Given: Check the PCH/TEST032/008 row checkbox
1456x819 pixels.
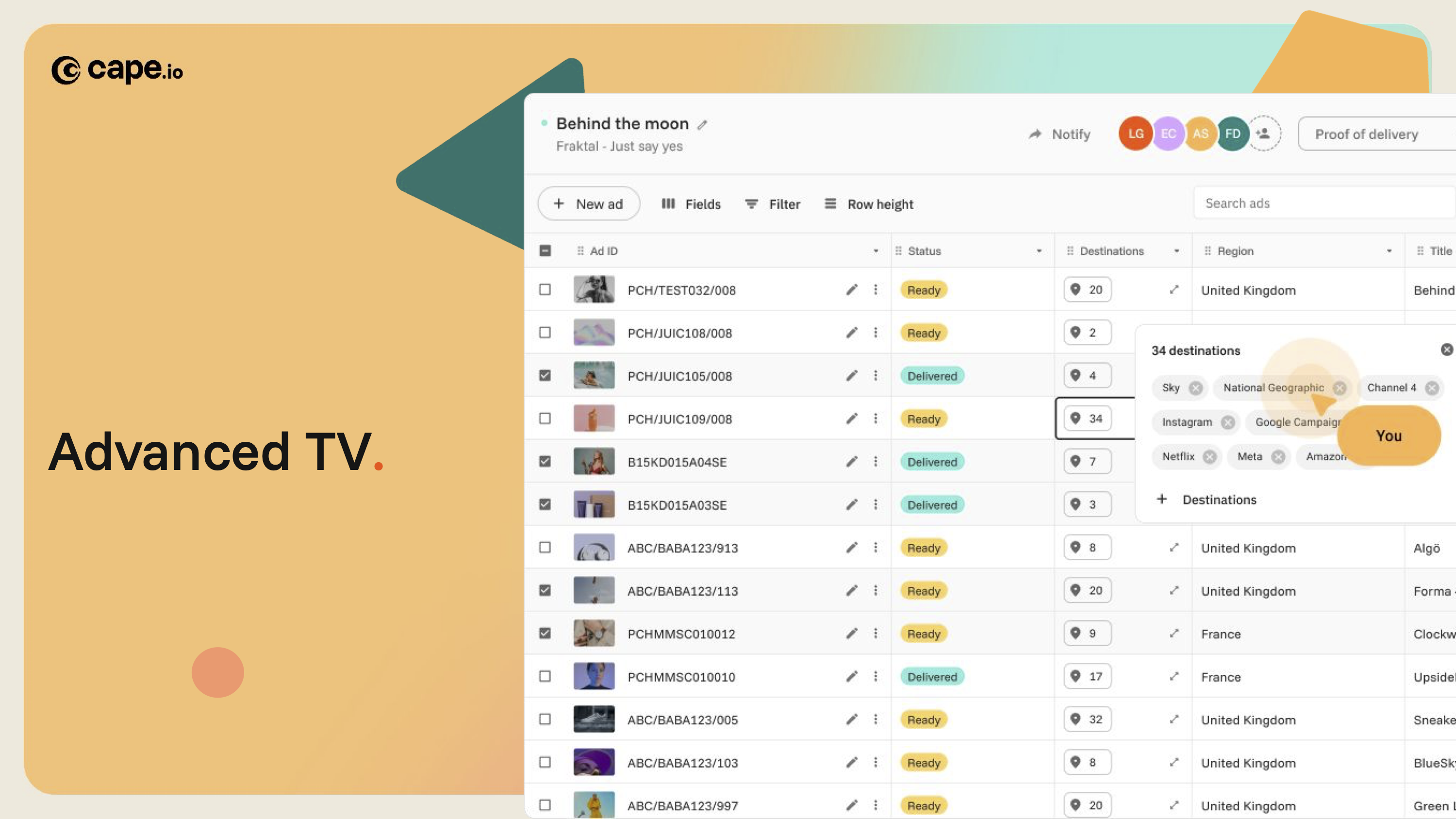Looking at the screenshot, I should pyautogui.click(x=545, y=289).
